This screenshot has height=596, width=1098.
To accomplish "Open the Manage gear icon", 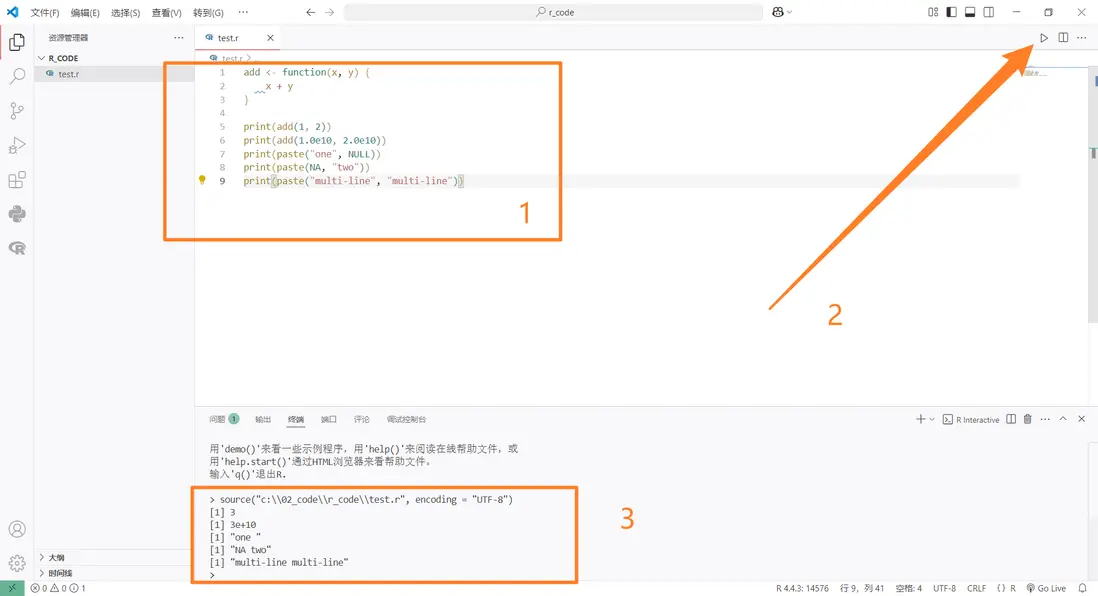I will coord(17,563).
